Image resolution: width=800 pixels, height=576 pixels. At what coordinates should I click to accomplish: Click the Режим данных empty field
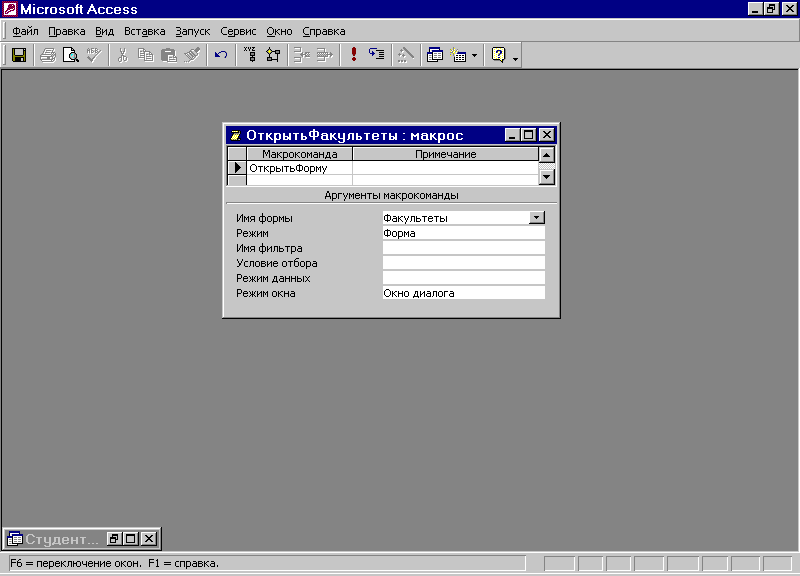coord(463,278)
